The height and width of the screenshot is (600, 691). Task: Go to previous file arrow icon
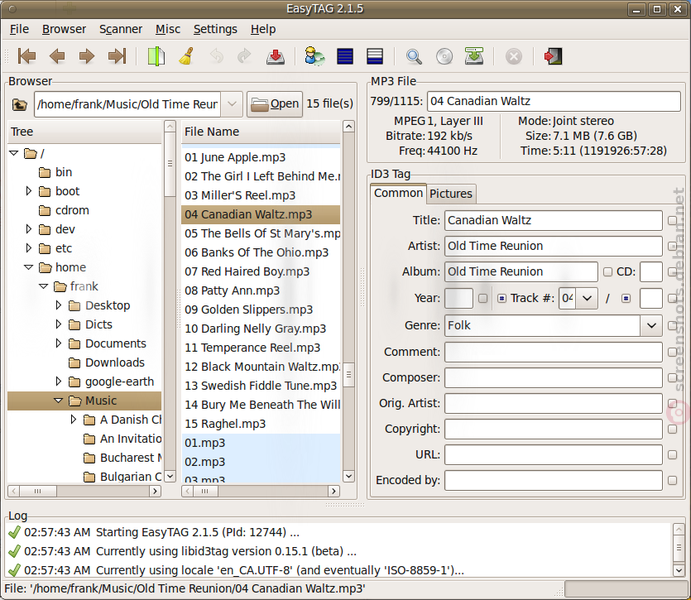[x=57, y=56]
